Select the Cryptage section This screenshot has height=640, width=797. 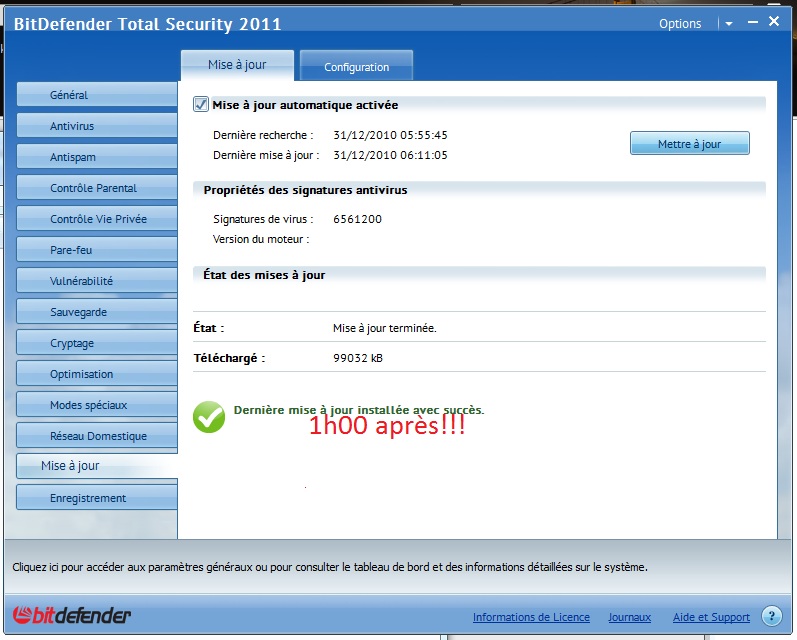pos(97,343)
